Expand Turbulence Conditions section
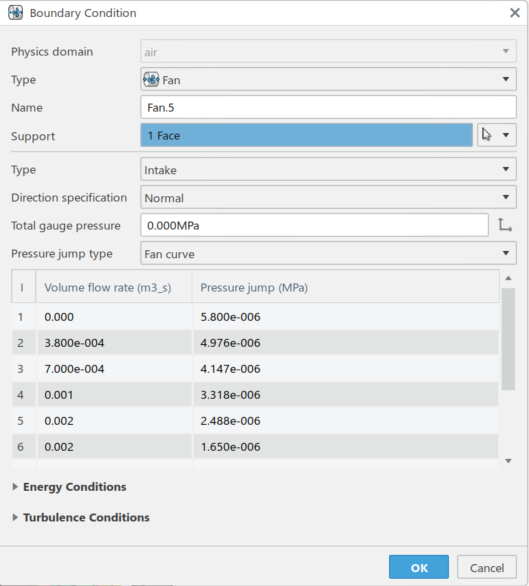Screen dimensions: 529x586 pyautogui.click(x=81, y=517)
